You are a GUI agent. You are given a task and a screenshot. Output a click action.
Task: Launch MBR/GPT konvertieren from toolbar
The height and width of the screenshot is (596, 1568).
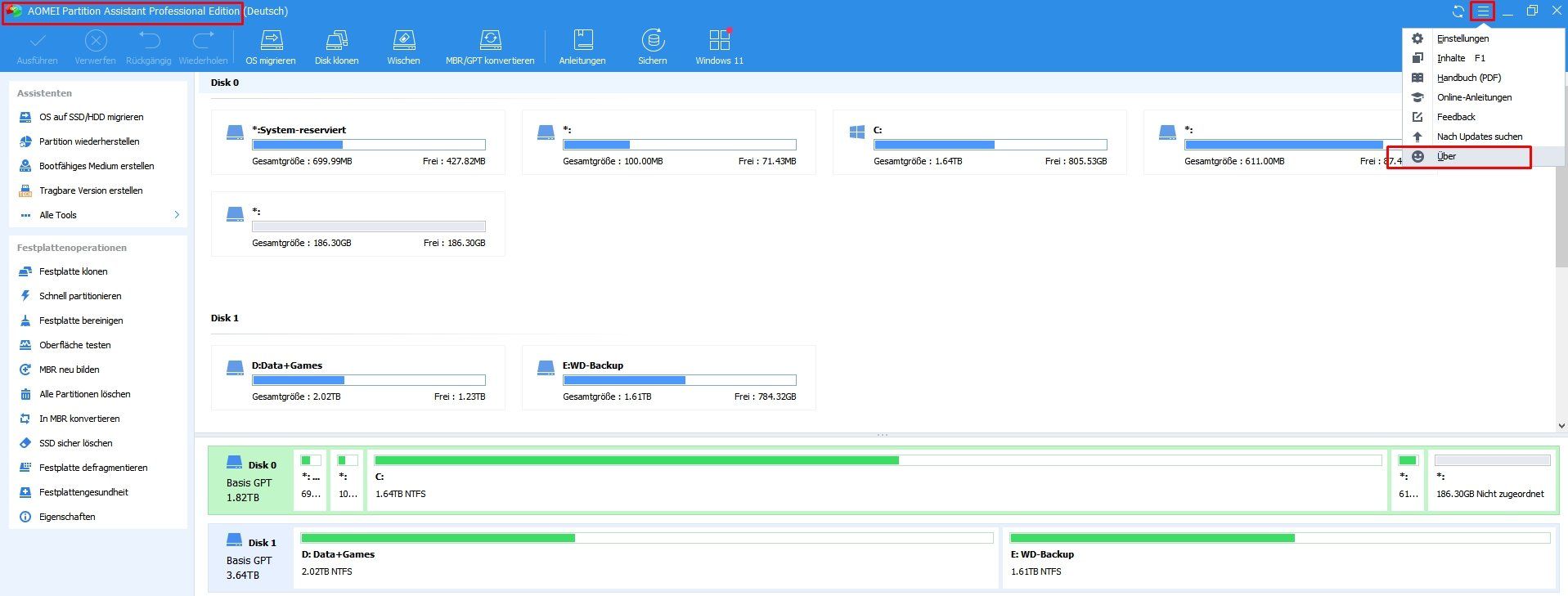pyautogui.click(x=489, y=47)
